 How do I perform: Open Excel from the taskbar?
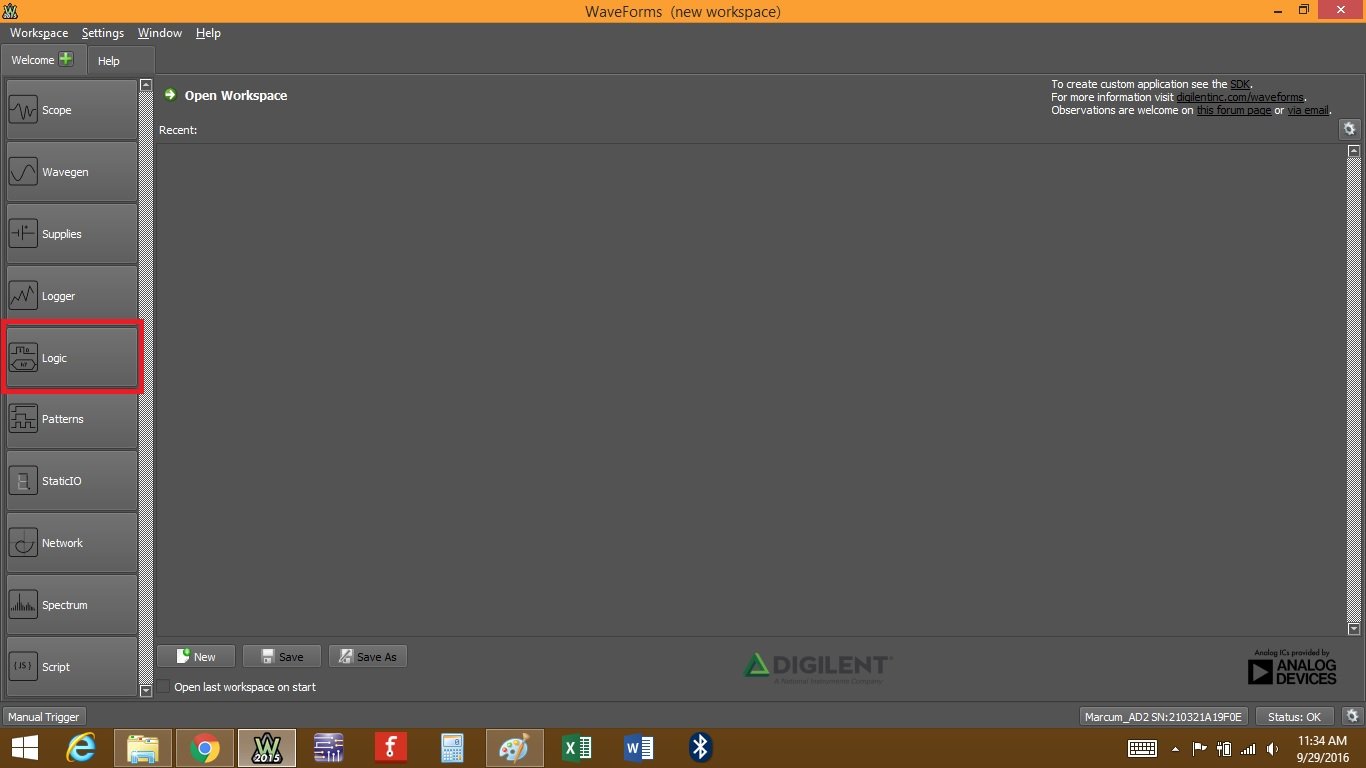(577, 748)
